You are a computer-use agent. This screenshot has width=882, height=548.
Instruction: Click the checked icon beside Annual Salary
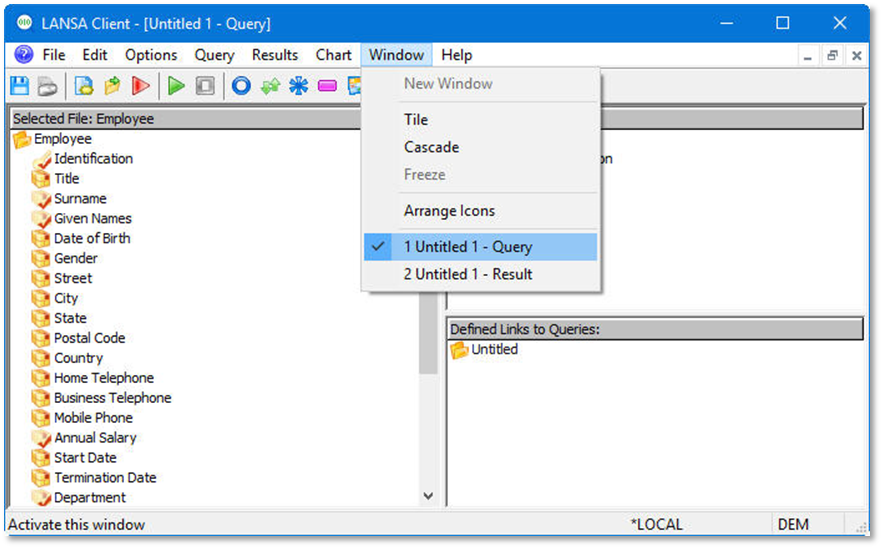tap(42, 438)
